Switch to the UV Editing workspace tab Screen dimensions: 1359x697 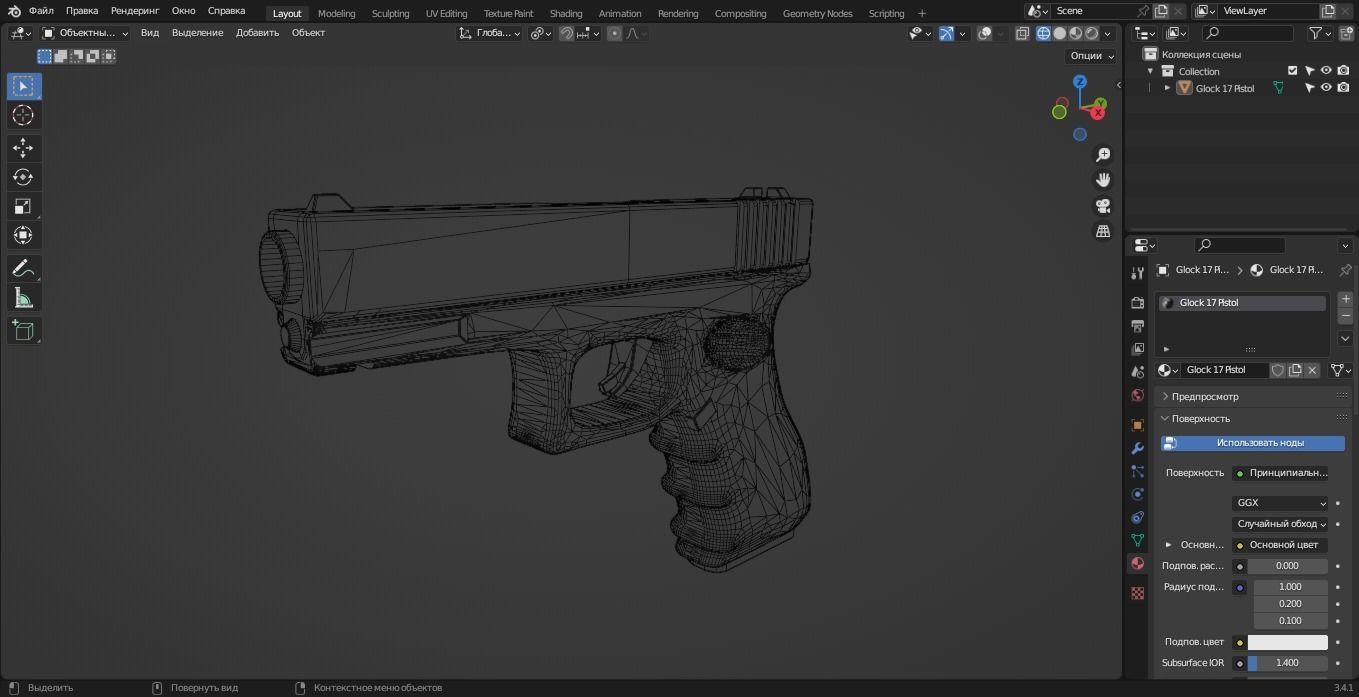coord(446,13)
